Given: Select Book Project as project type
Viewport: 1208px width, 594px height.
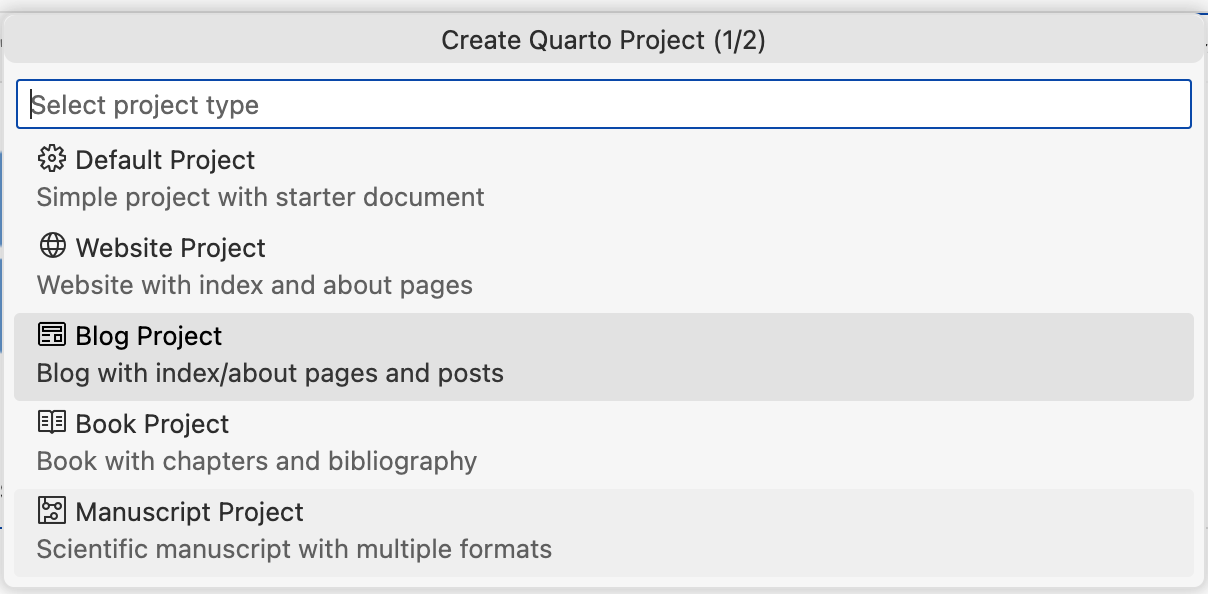Looking at the screenshot, I should (152, 424).
